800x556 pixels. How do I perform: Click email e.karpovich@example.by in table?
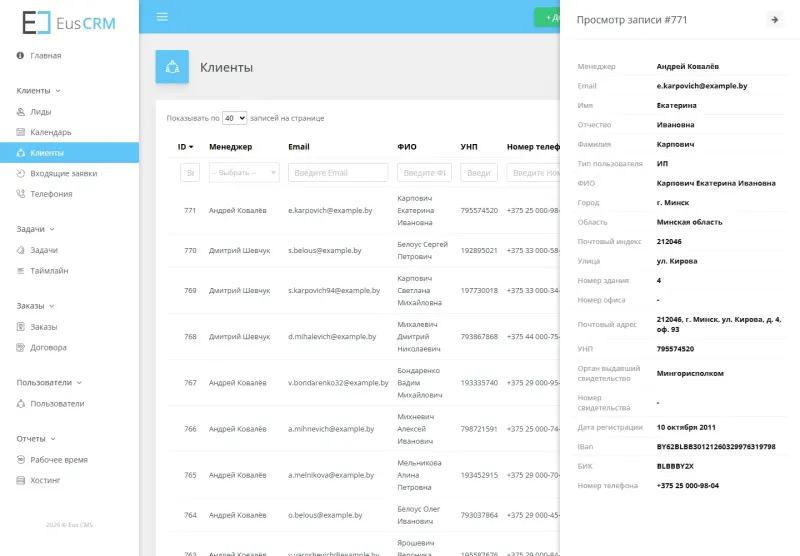click(330, 210)
